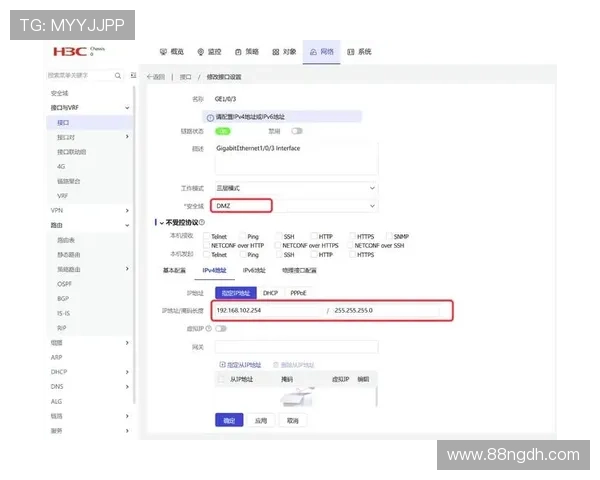Click the 网关 gateway input field
600x480 pixels.
(x=296, y=347)
